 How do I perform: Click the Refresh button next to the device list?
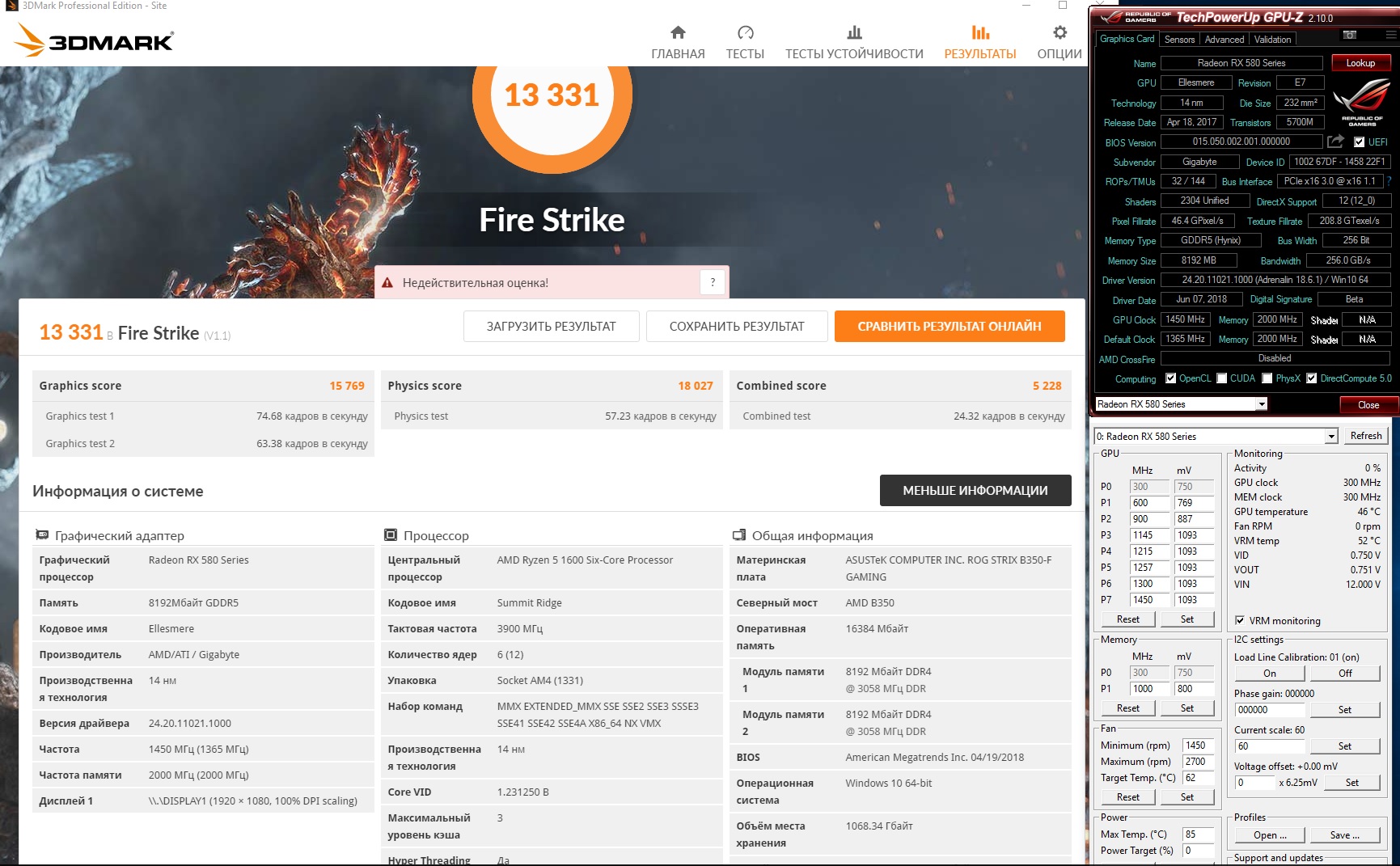1366,436
